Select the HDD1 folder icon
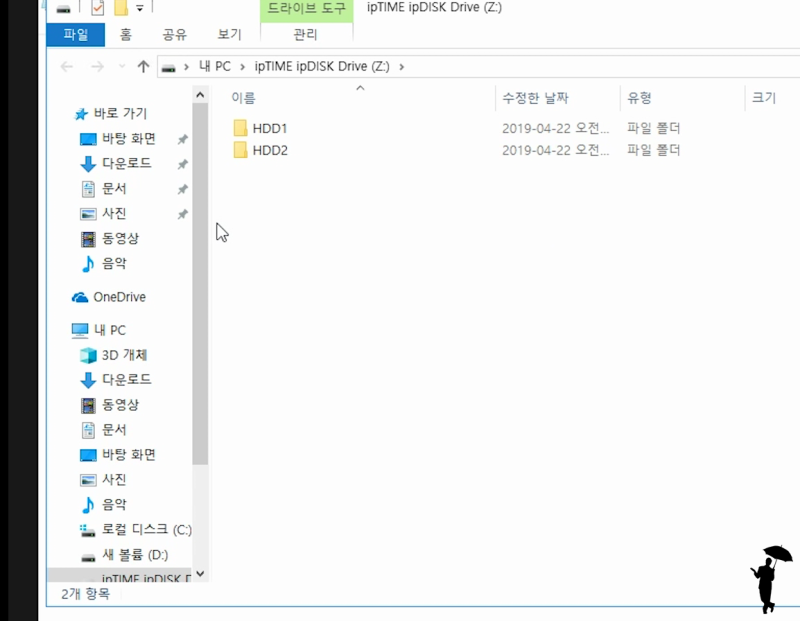The width and height of the screenshot is (800, 621). [240, 128]
